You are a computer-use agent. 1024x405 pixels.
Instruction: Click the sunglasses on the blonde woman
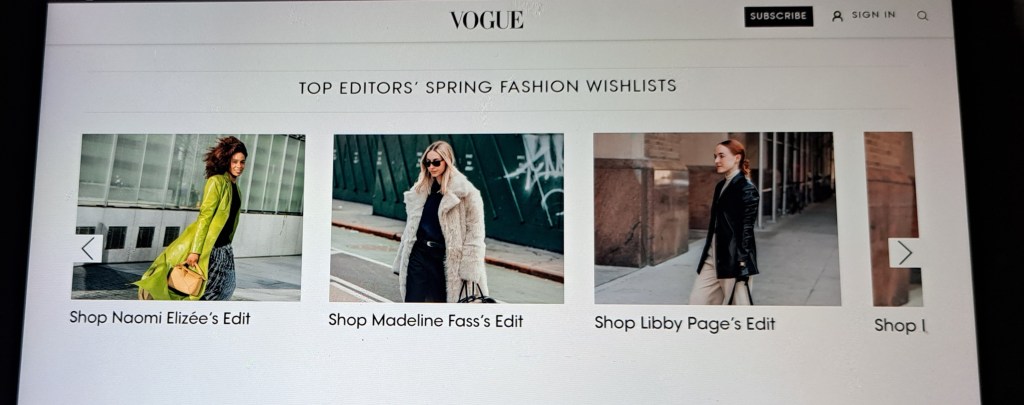pyautogui.click(x=432, y=163)
